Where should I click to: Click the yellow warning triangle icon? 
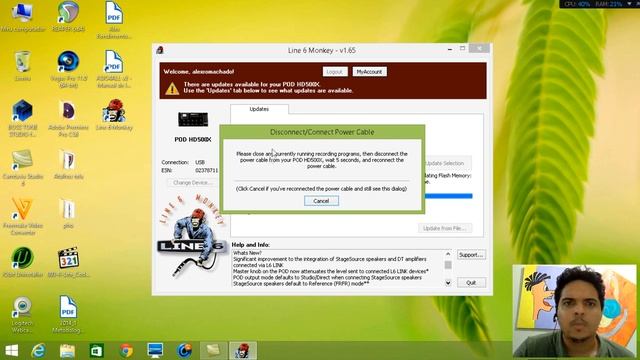(x=172, y=88)
